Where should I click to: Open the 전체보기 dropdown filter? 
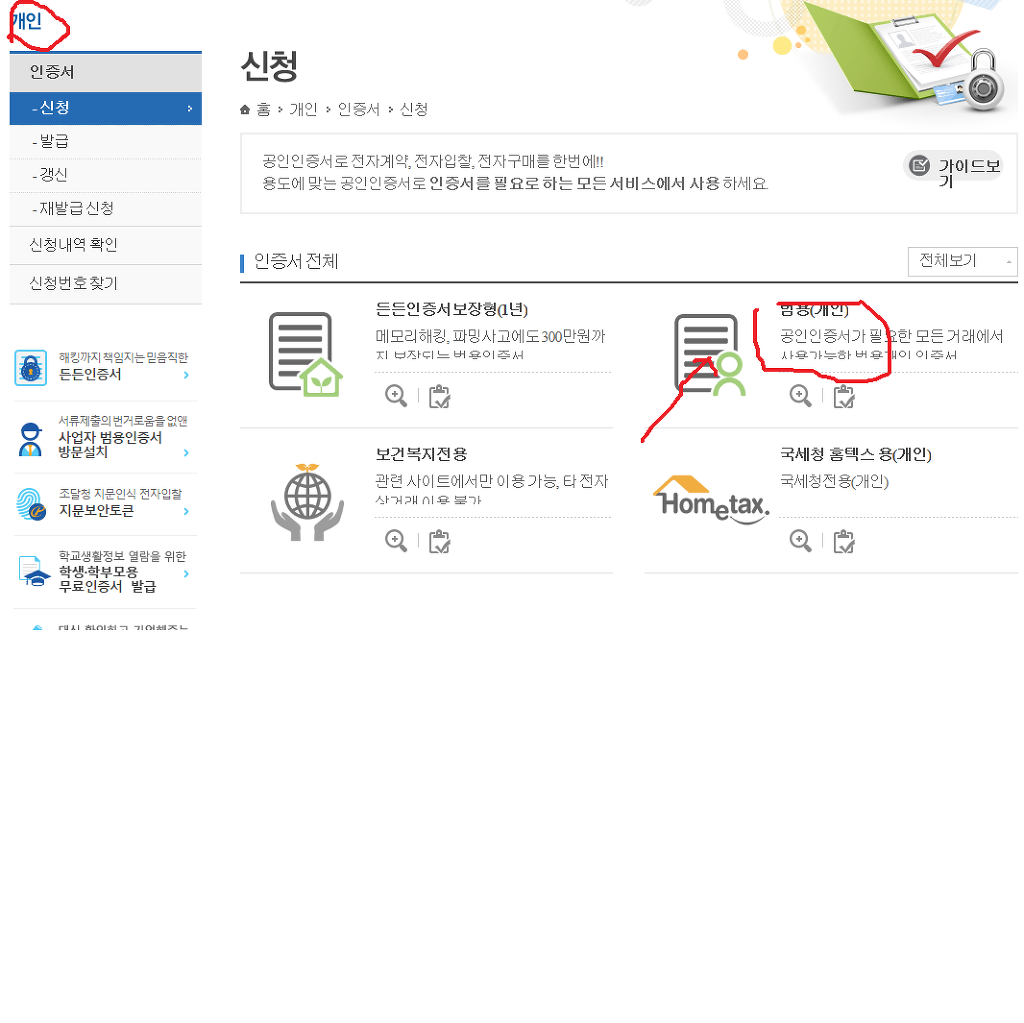pos(963,261)
